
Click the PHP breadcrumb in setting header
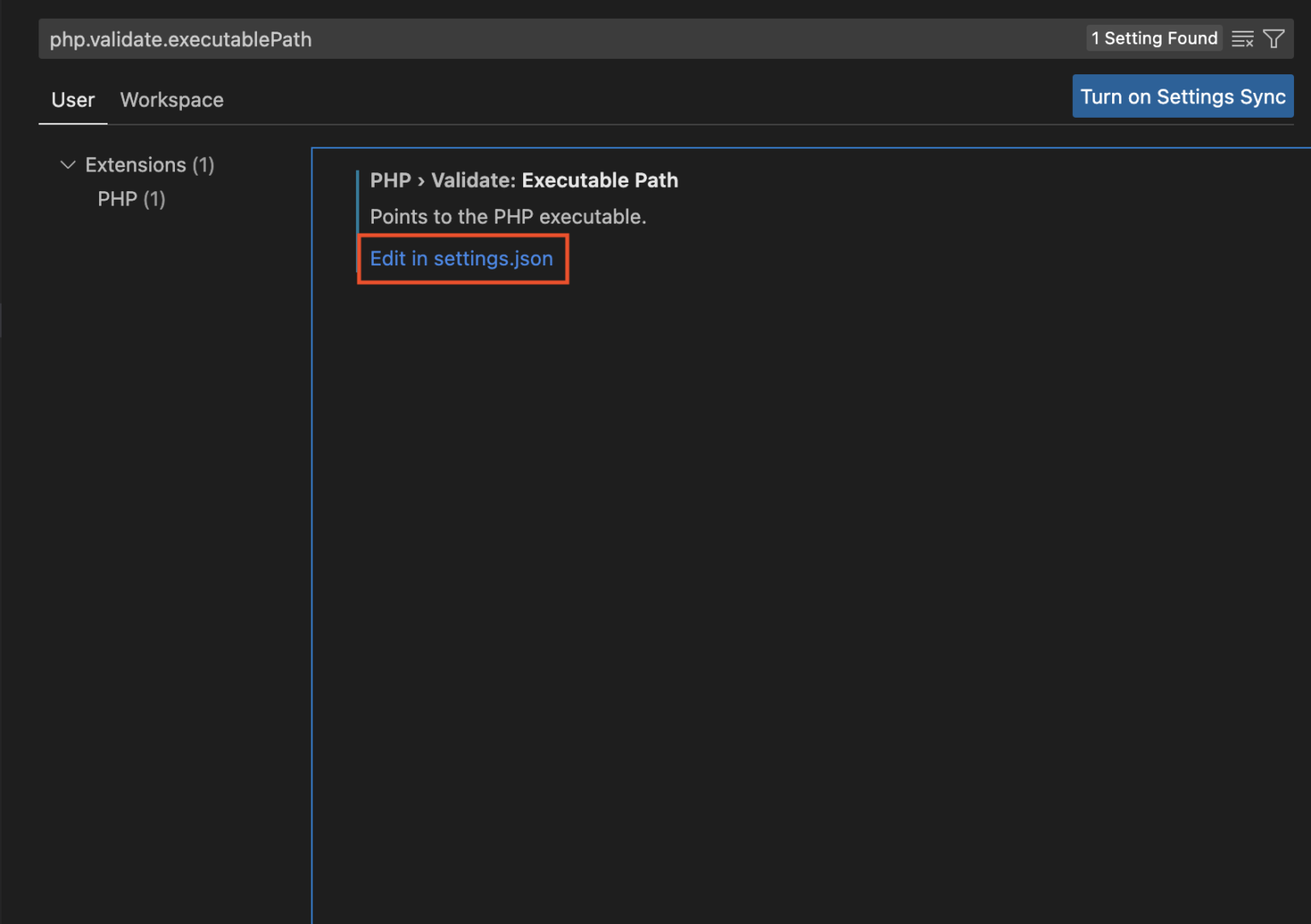coord(390,180)
